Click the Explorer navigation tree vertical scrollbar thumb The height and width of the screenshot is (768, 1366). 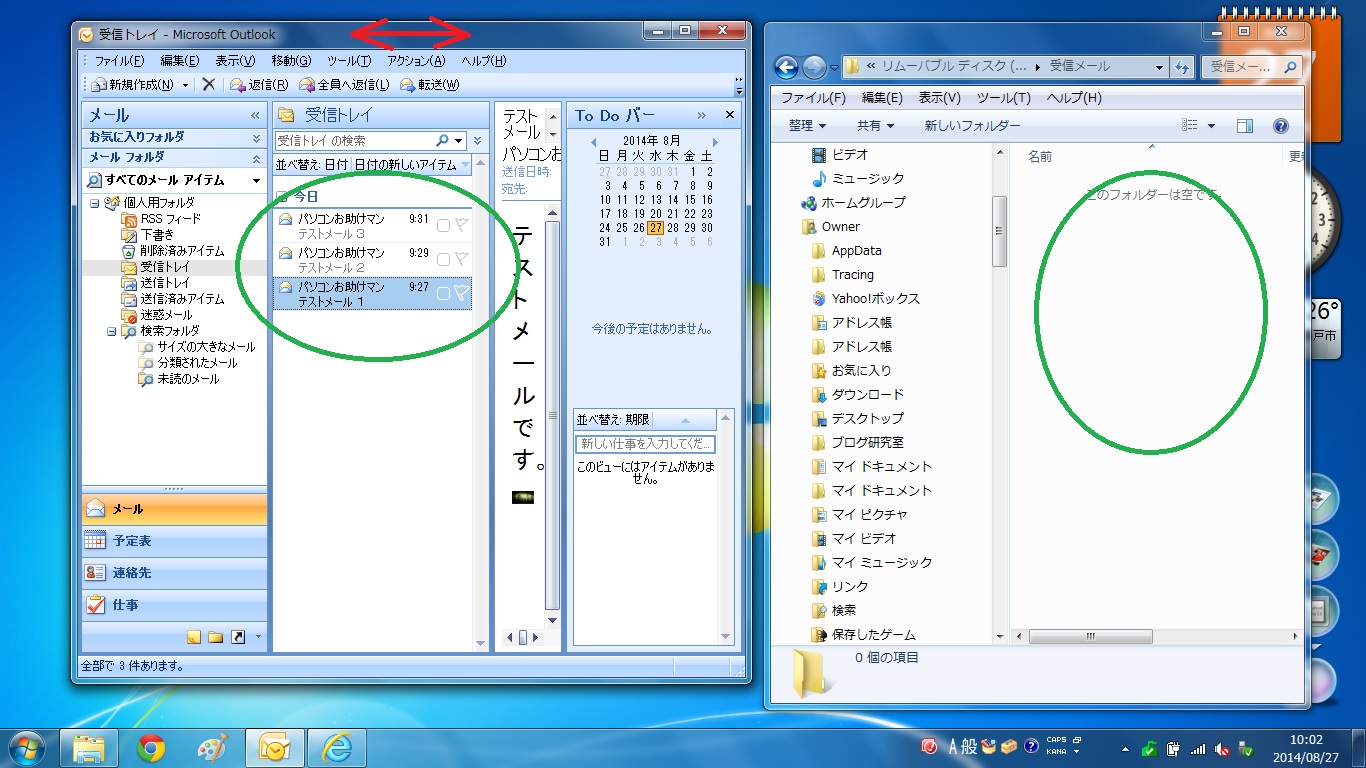1000,231
